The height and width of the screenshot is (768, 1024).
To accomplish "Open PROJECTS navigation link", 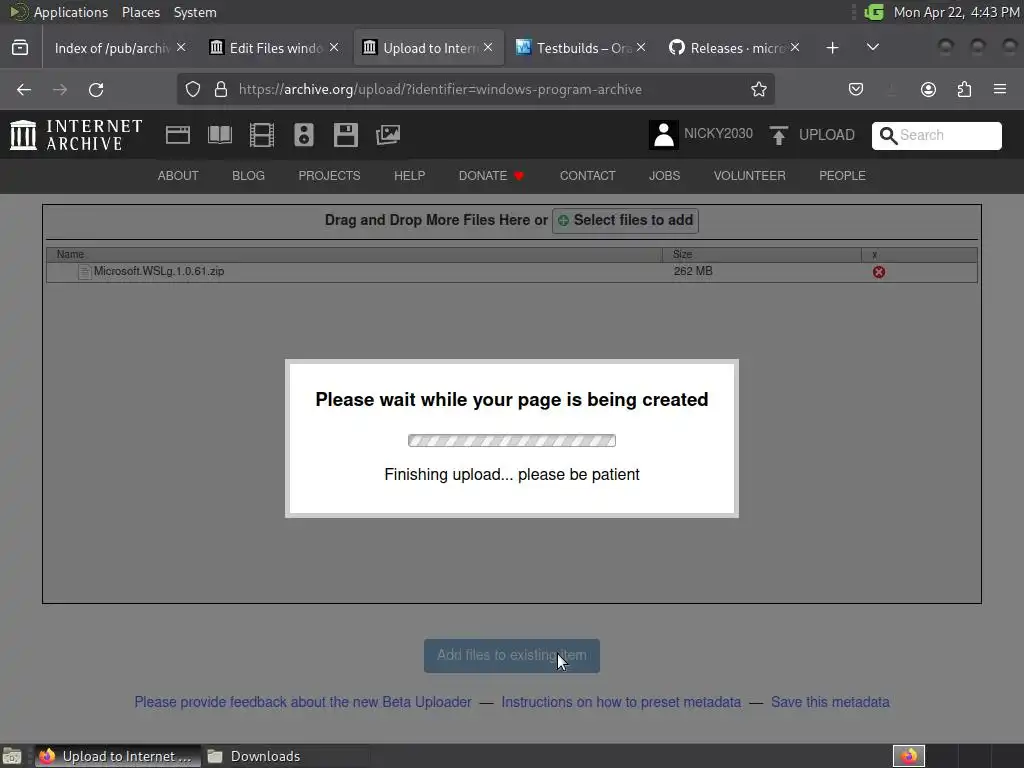I will (329, 176).
